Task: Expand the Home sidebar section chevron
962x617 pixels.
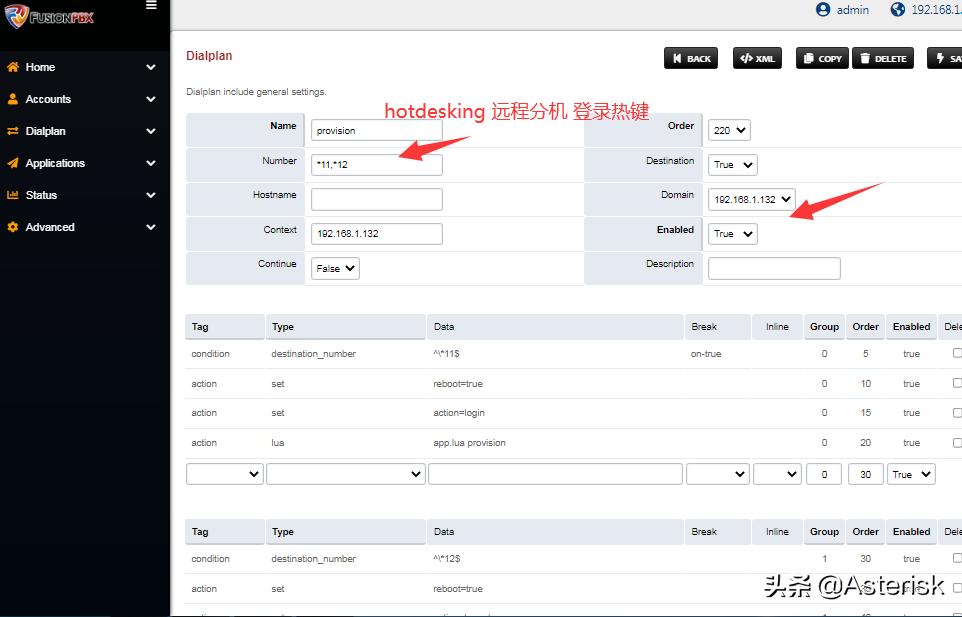Action: 151,66
